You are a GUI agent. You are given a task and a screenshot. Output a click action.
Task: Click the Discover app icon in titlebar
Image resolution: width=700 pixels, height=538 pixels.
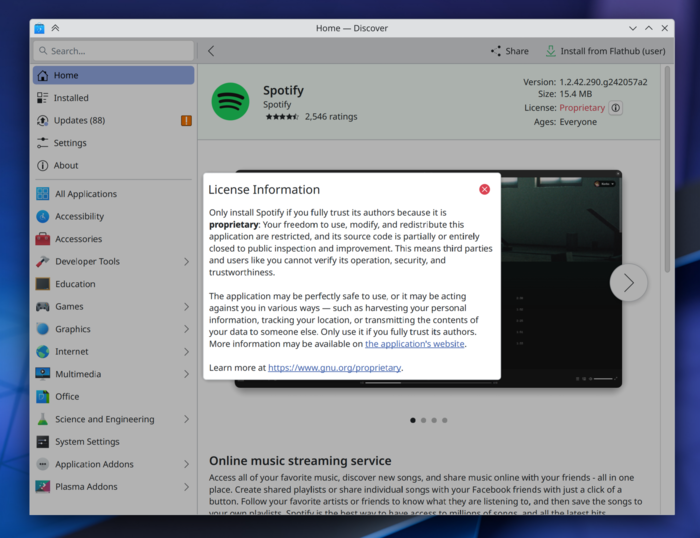pos(39,28)
